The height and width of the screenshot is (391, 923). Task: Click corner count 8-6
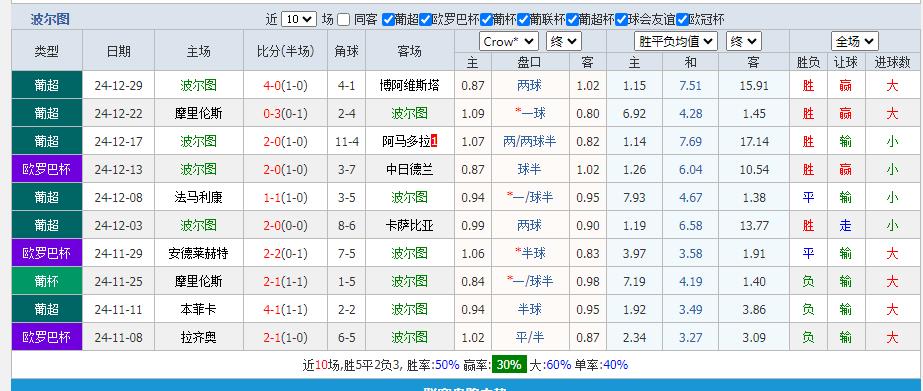click(x=346, y=226)
